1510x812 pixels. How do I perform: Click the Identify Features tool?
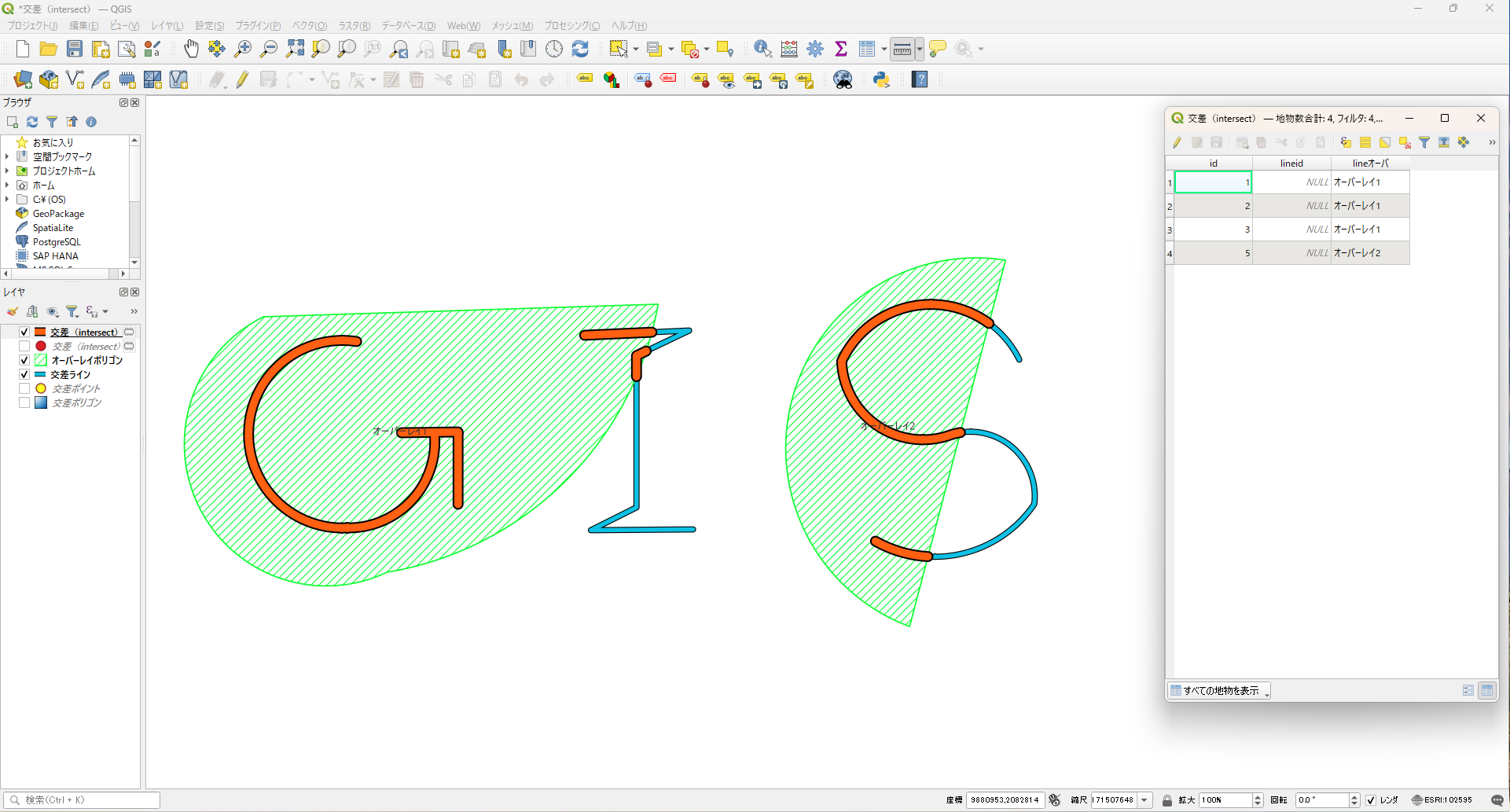tap(761, 49)
